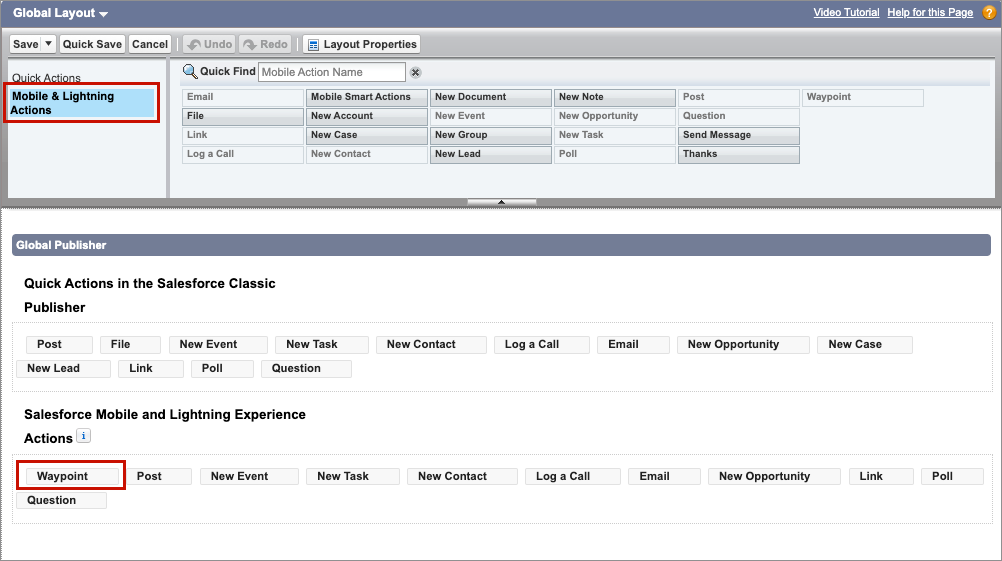Image resolution: width=1002 pixels, height=561 pixels.
Task: Focus the Quick Find input field
Action: [332, 72]
